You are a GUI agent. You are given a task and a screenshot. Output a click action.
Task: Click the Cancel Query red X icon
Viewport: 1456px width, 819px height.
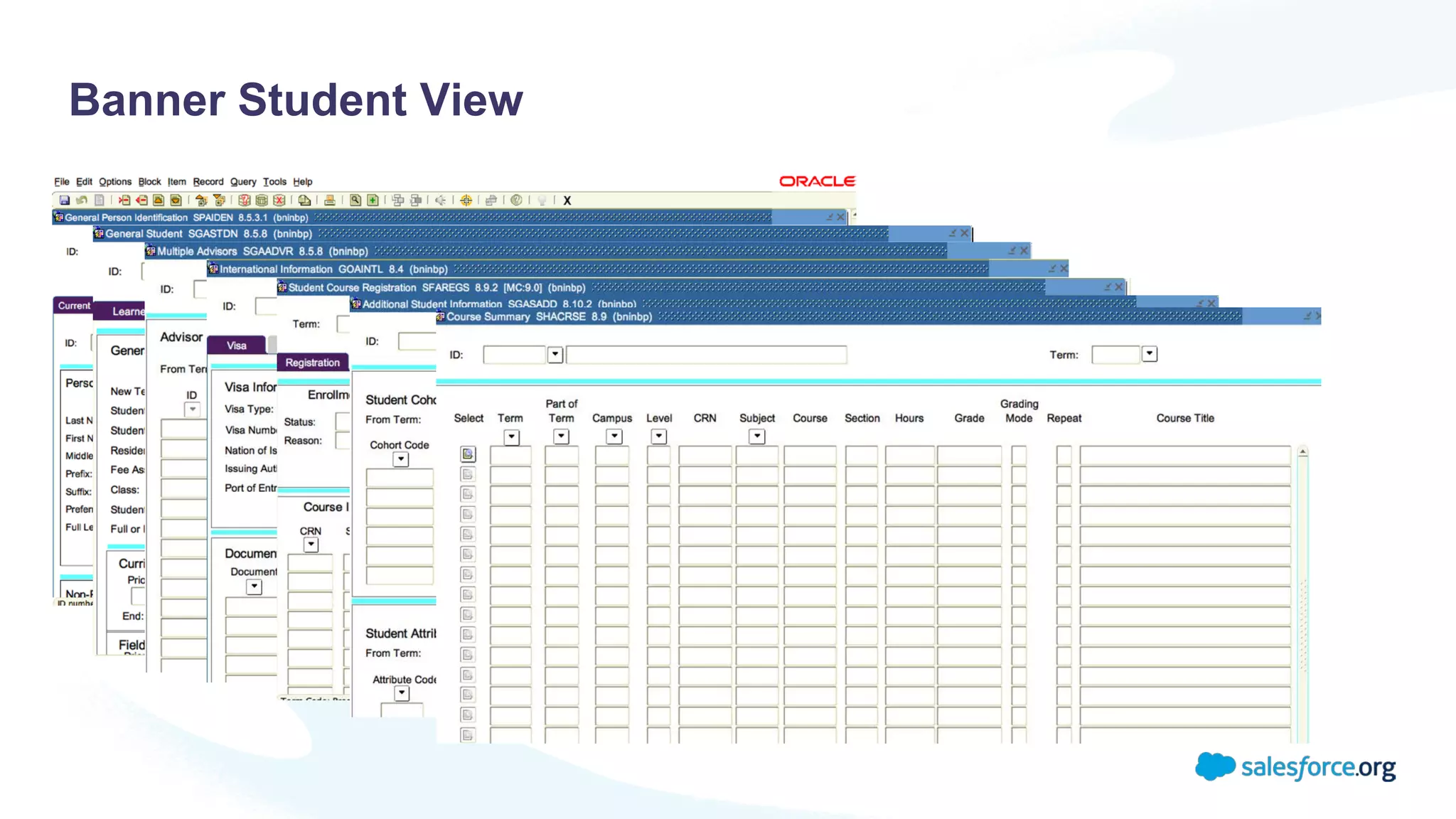[279, 200]
